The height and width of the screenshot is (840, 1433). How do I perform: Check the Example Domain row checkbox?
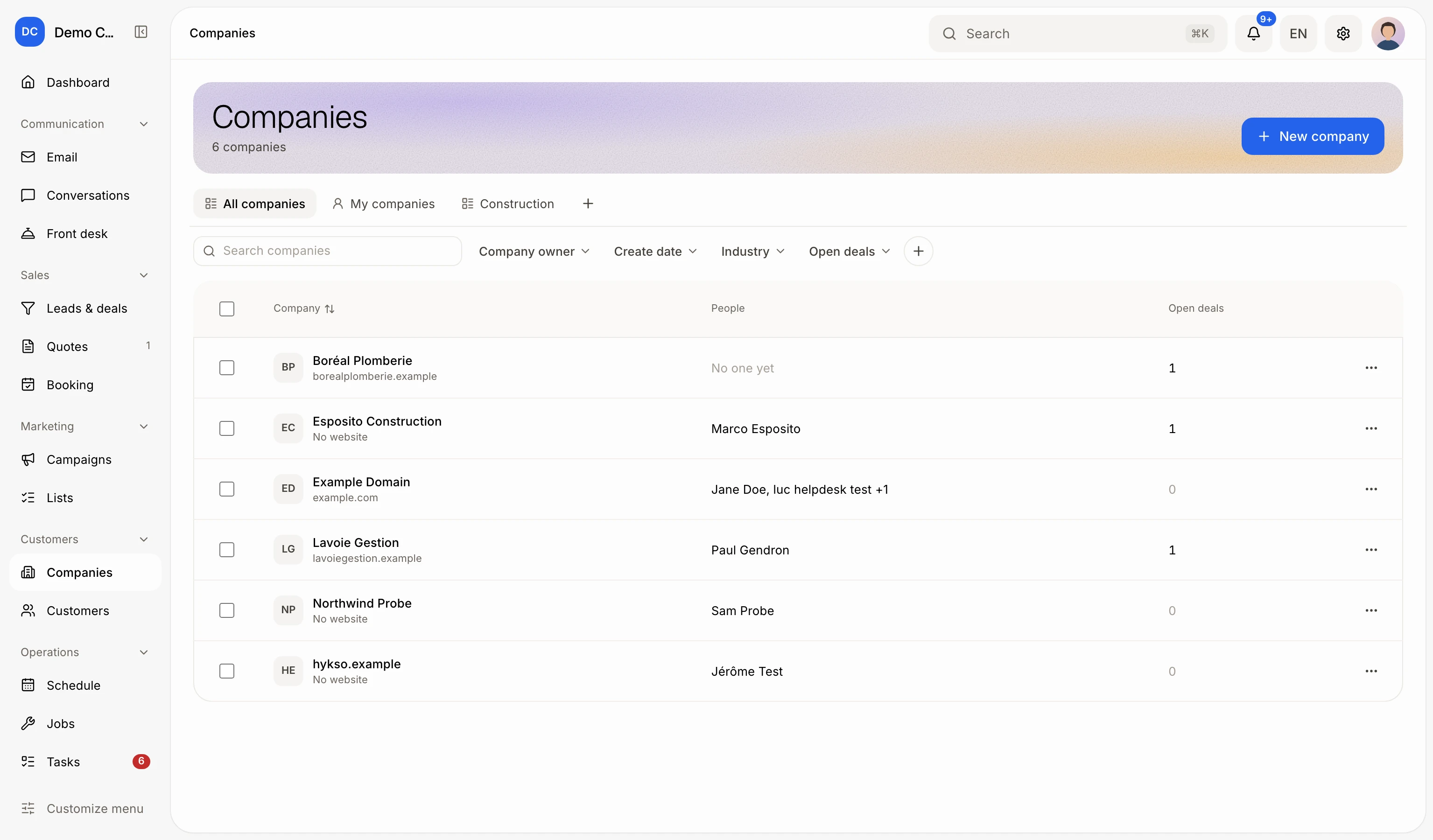(x=227, y=490)
